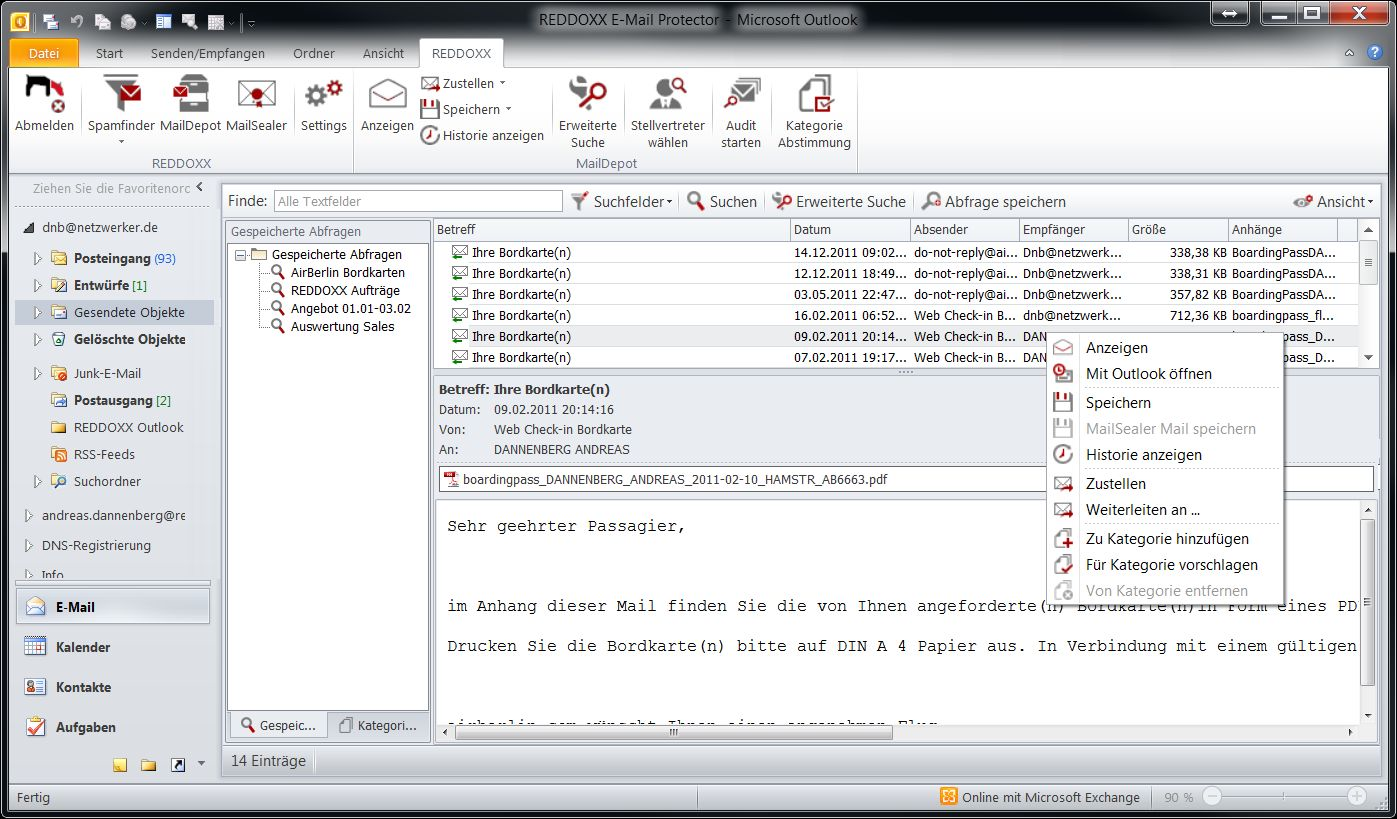The height and width of the screenshot is (819, 1397).
Task: Choose Für Kategorie vorschlagen
Action: point(1164,564)
